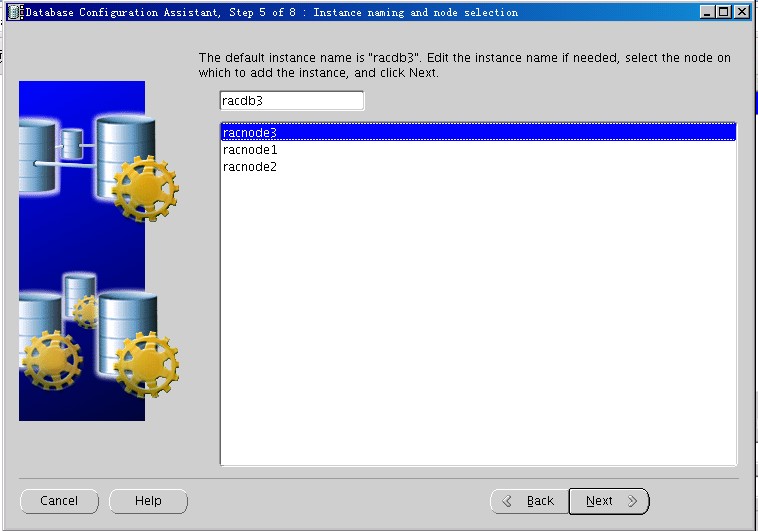The image size is (758, 531).
Task: Minimize the Database Configuration Assistant window
Action: [707, 12]
